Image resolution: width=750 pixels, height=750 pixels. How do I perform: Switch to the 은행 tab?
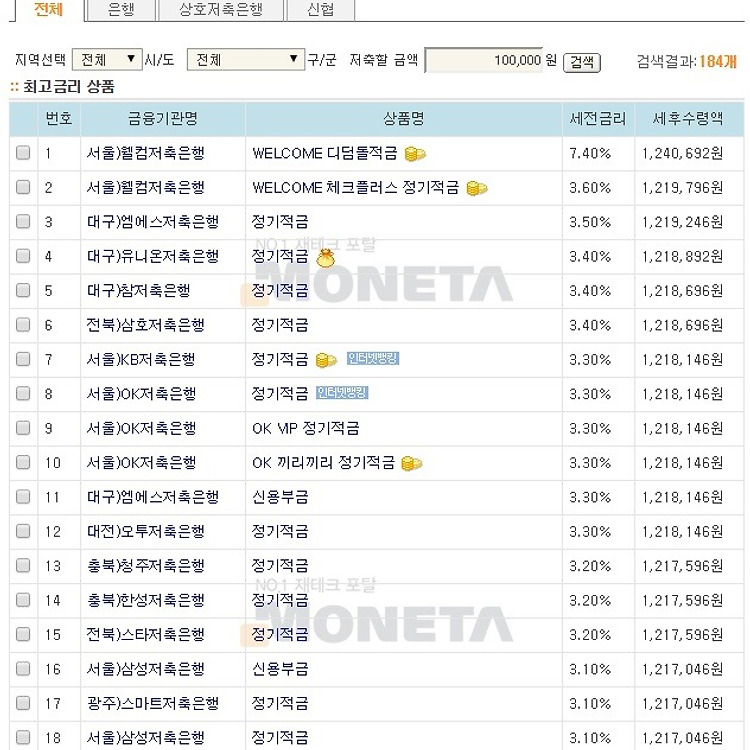tap(120, 10)
